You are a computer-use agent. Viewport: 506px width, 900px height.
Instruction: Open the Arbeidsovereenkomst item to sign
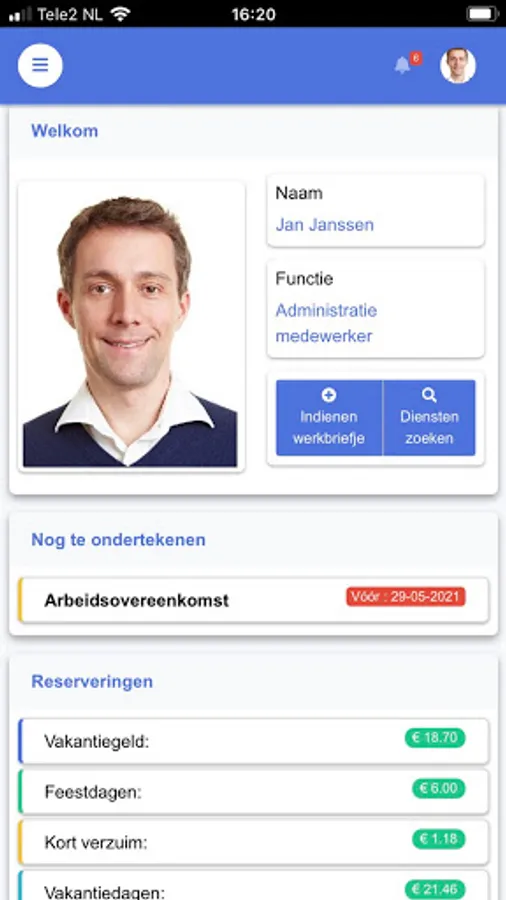click(x=254, y=600)
